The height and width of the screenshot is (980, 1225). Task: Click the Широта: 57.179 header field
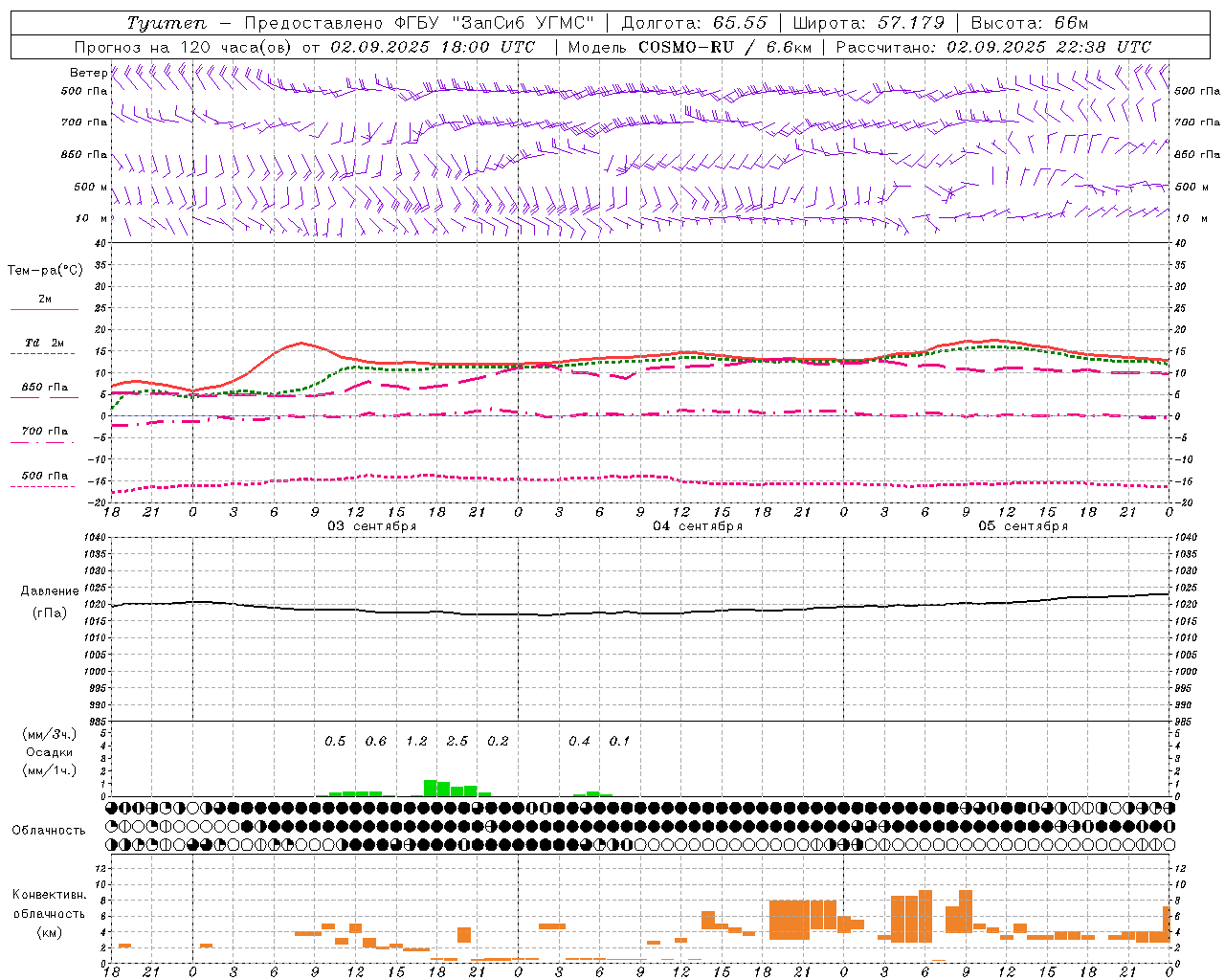coord(869,23)
